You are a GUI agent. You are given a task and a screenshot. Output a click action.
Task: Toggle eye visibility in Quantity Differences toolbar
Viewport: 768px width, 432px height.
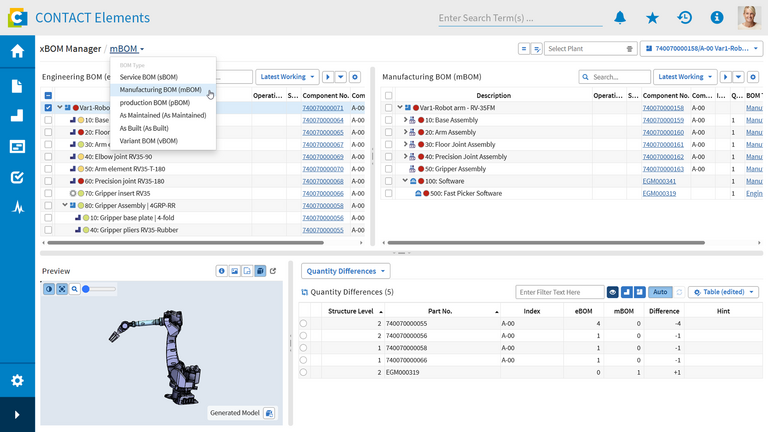click(613, 292)
